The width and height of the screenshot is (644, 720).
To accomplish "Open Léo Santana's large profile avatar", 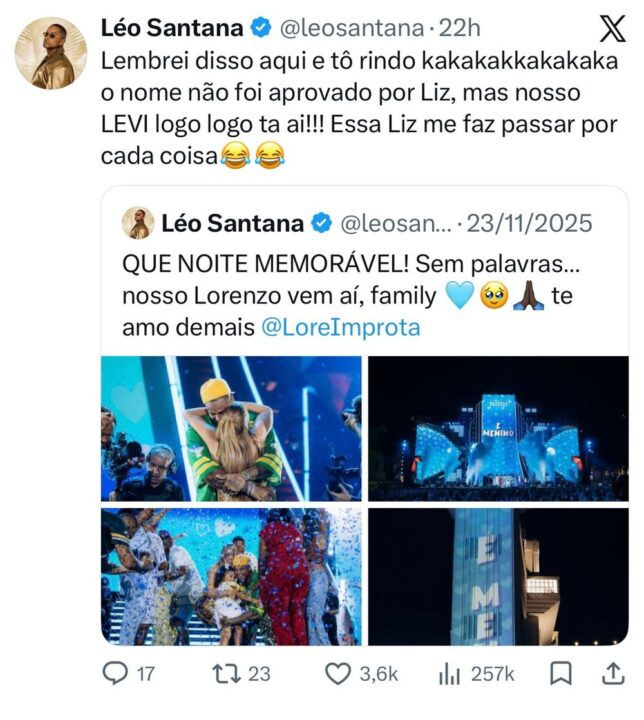I will 51,53.
